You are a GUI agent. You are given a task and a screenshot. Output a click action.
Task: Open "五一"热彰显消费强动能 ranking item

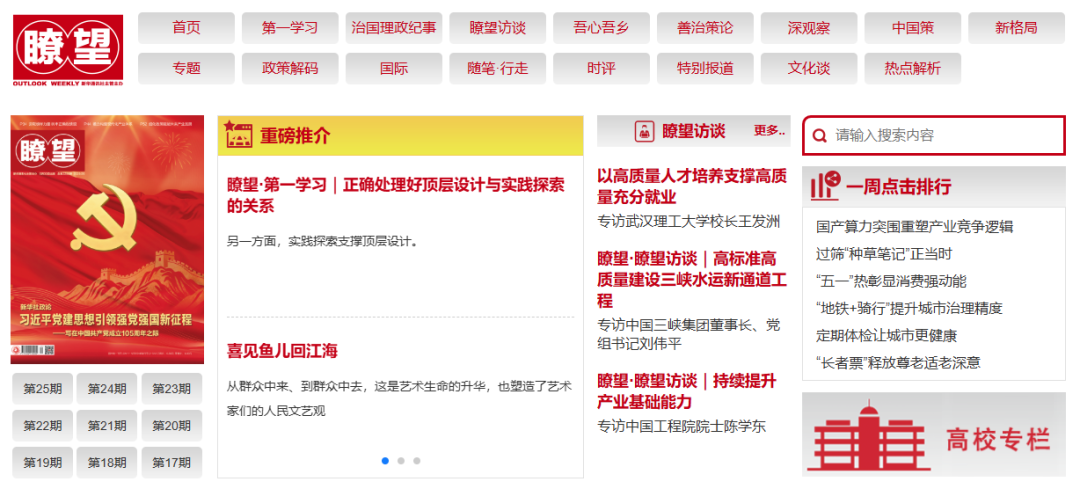tap(891, 281)
